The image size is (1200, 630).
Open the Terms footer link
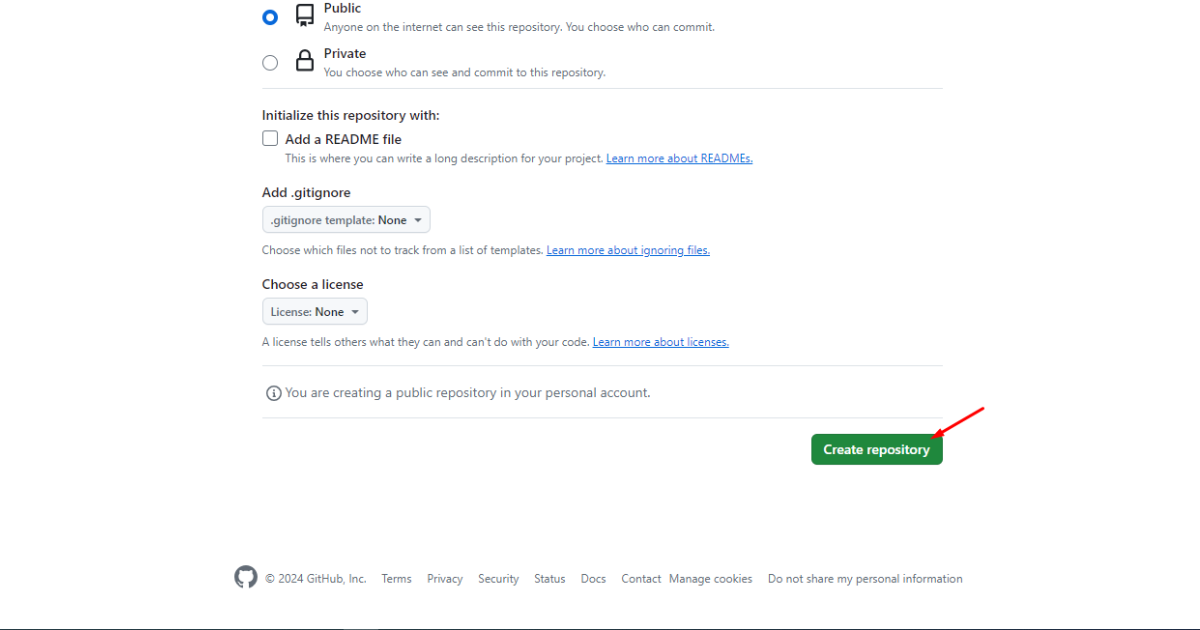click(x=396, y=579)
